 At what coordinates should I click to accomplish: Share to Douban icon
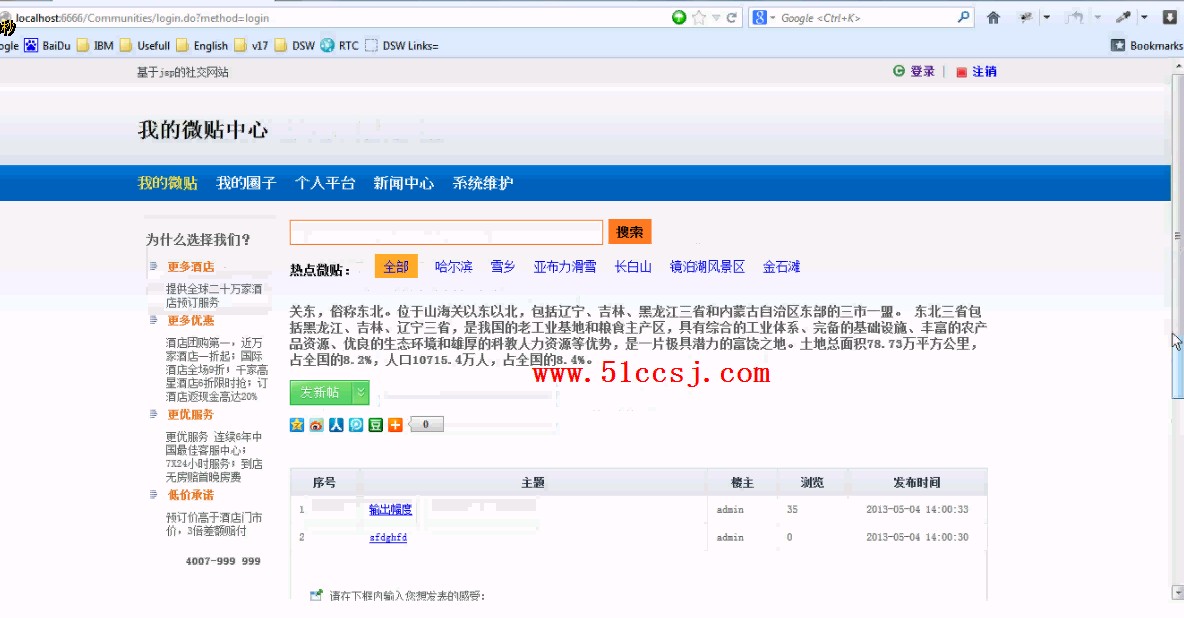pyautogui.click(x=375, y=425)
